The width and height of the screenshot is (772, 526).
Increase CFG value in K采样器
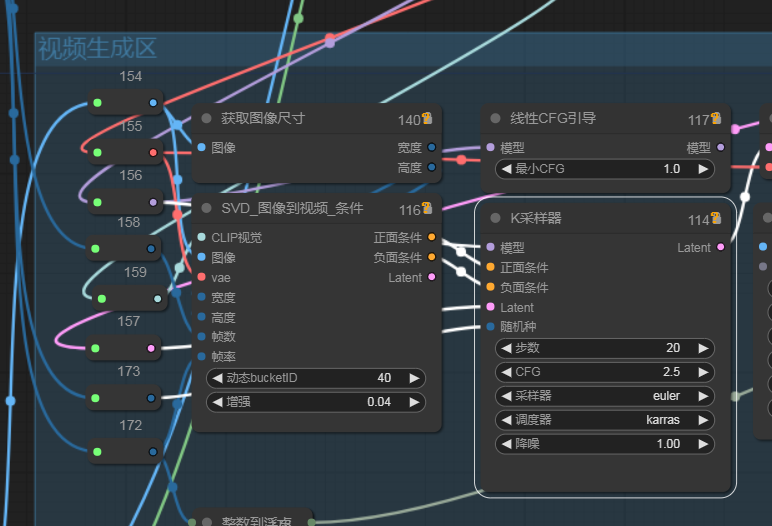coord(703,372)
